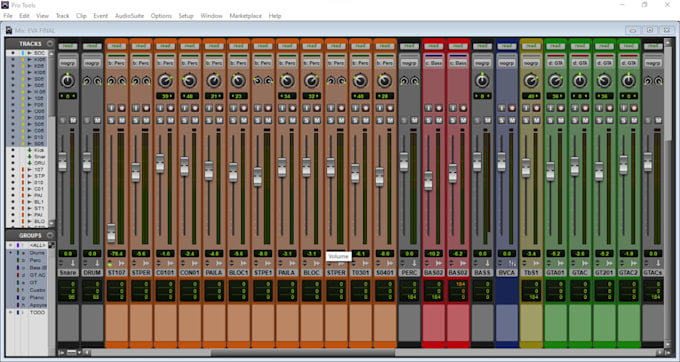Image resolution: width=680 pixels, height=362 pixels.
Task: Open the Marketplace menu
Action: click(245, 16)
